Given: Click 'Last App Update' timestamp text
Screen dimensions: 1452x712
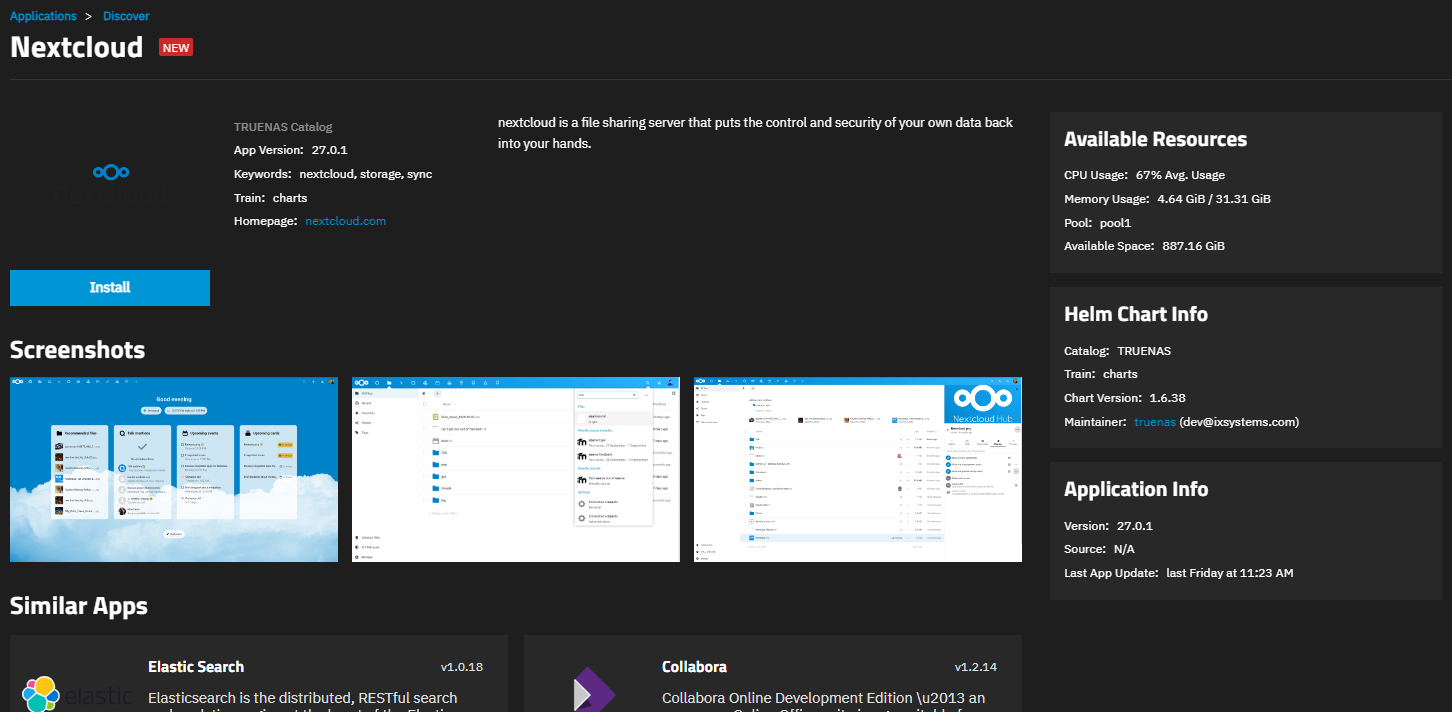Looking at the screenshot, I should [x=1179, y=573].
